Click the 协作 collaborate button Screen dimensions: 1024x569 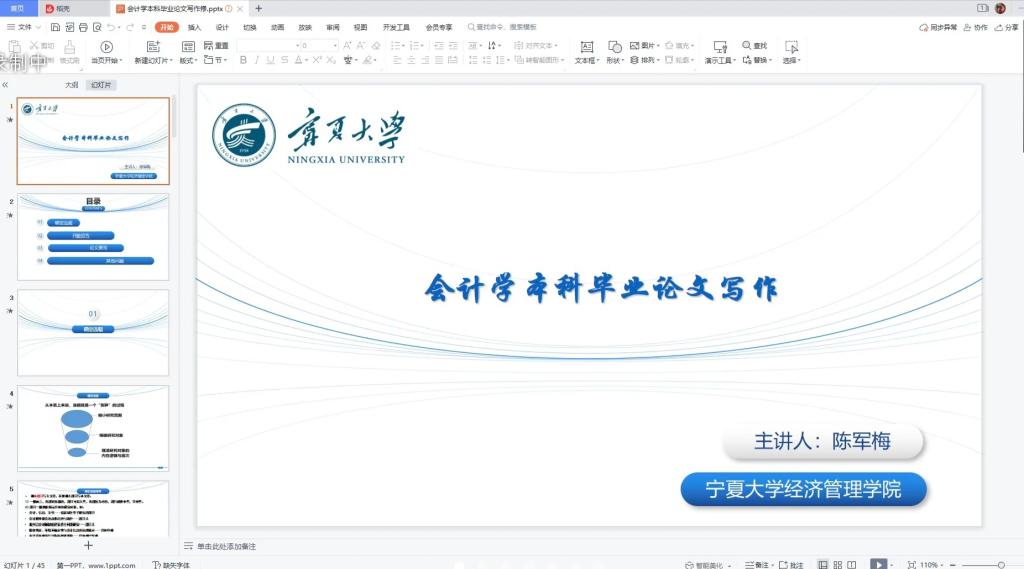pyautogui.click(x=974, y=27)
